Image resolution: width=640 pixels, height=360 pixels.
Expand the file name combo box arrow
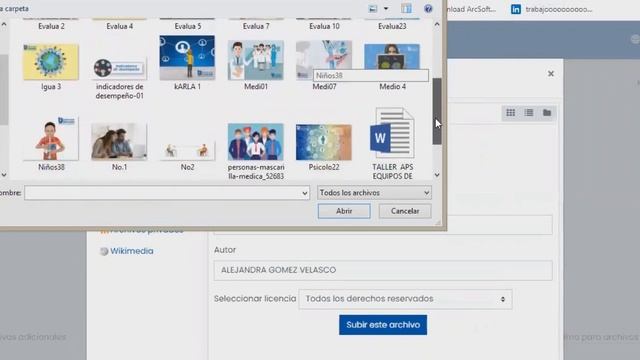coord(304,193)
